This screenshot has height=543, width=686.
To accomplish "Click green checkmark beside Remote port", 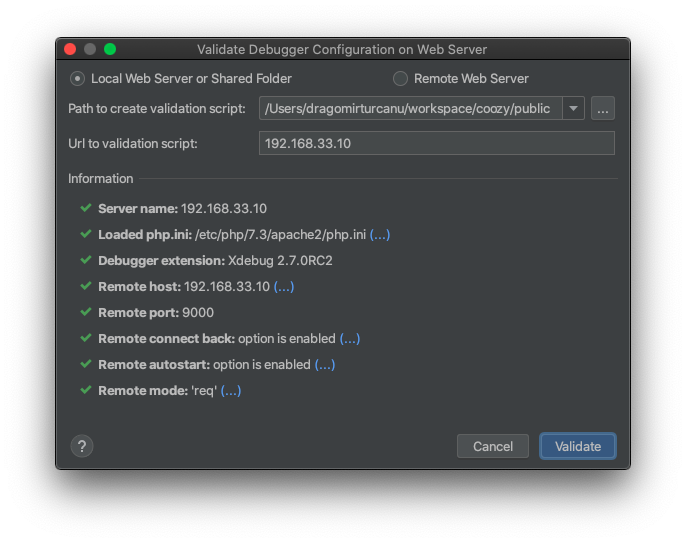I will (85, 312).
